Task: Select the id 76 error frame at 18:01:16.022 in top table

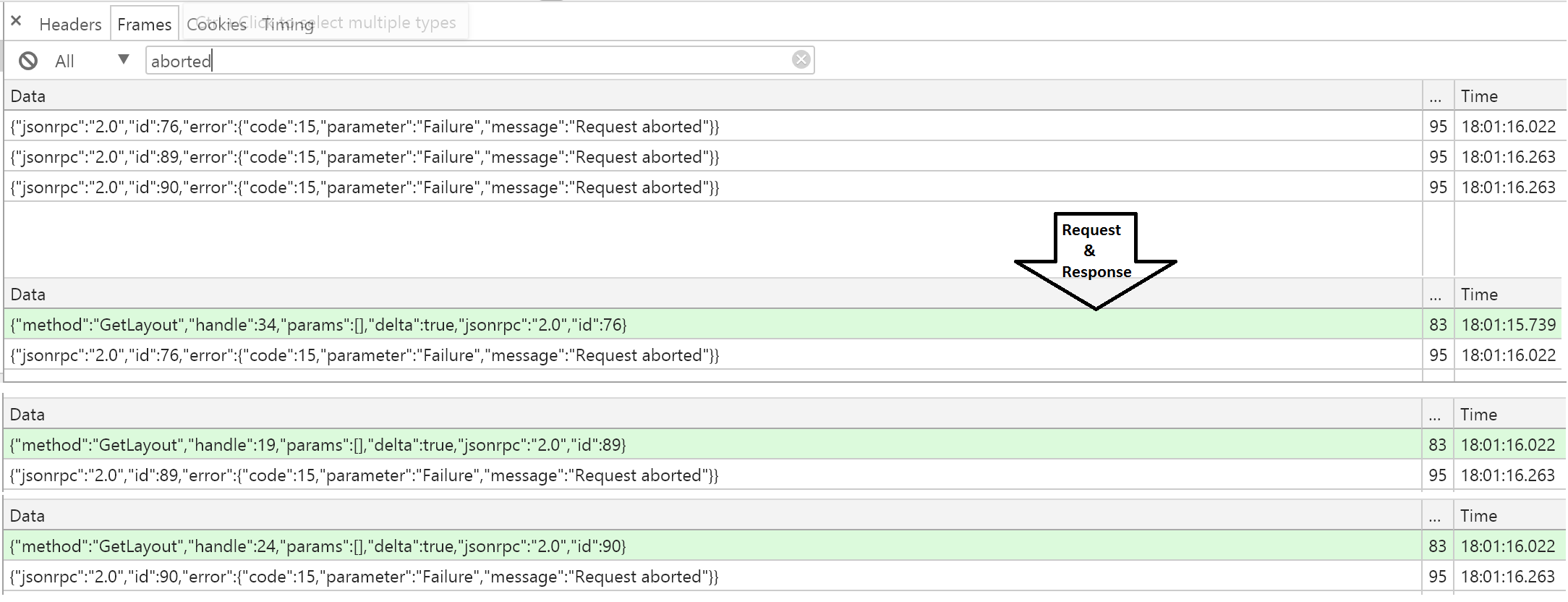Action: (x=785, y=127)
